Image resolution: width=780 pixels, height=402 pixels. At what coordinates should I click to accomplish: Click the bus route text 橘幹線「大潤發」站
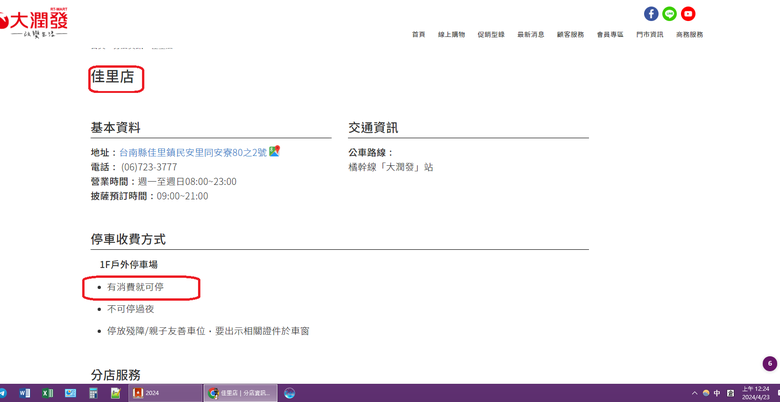[x=391, y=167]
